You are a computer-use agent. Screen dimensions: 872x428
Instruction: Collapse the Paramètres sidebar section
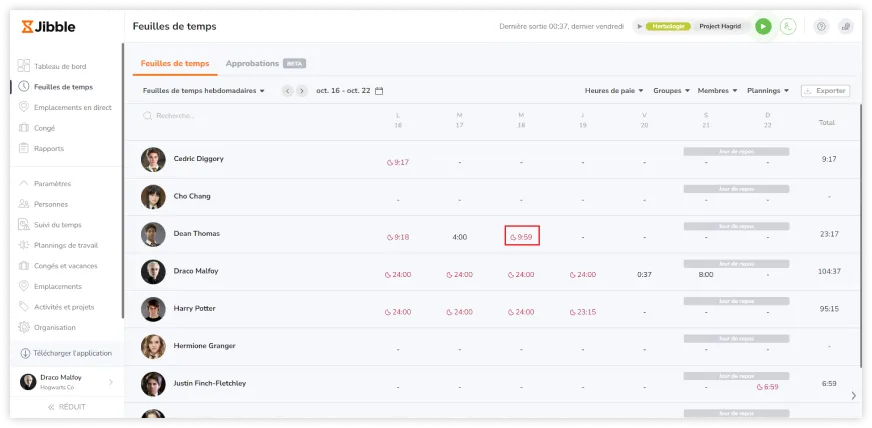pos(52,184)
